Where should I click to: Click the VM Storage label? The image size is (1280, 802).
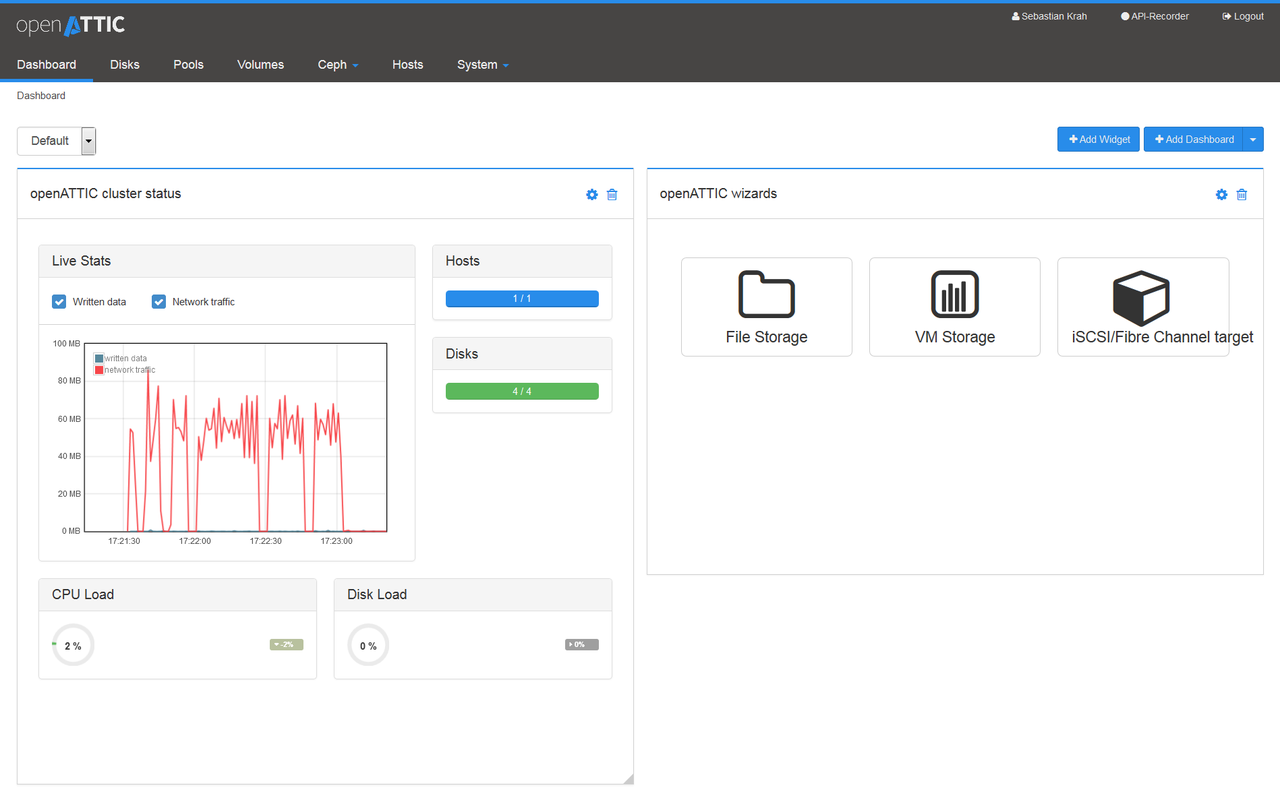pos(955,337)
